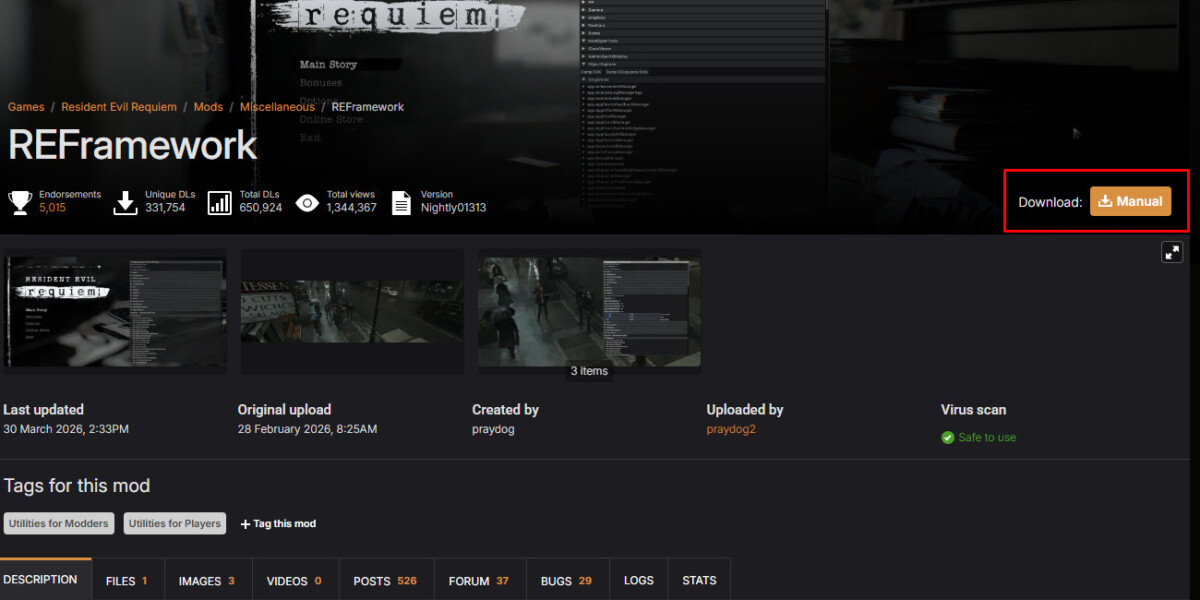
Task: Click the 1,344,367 total views value
Action: 352,208
